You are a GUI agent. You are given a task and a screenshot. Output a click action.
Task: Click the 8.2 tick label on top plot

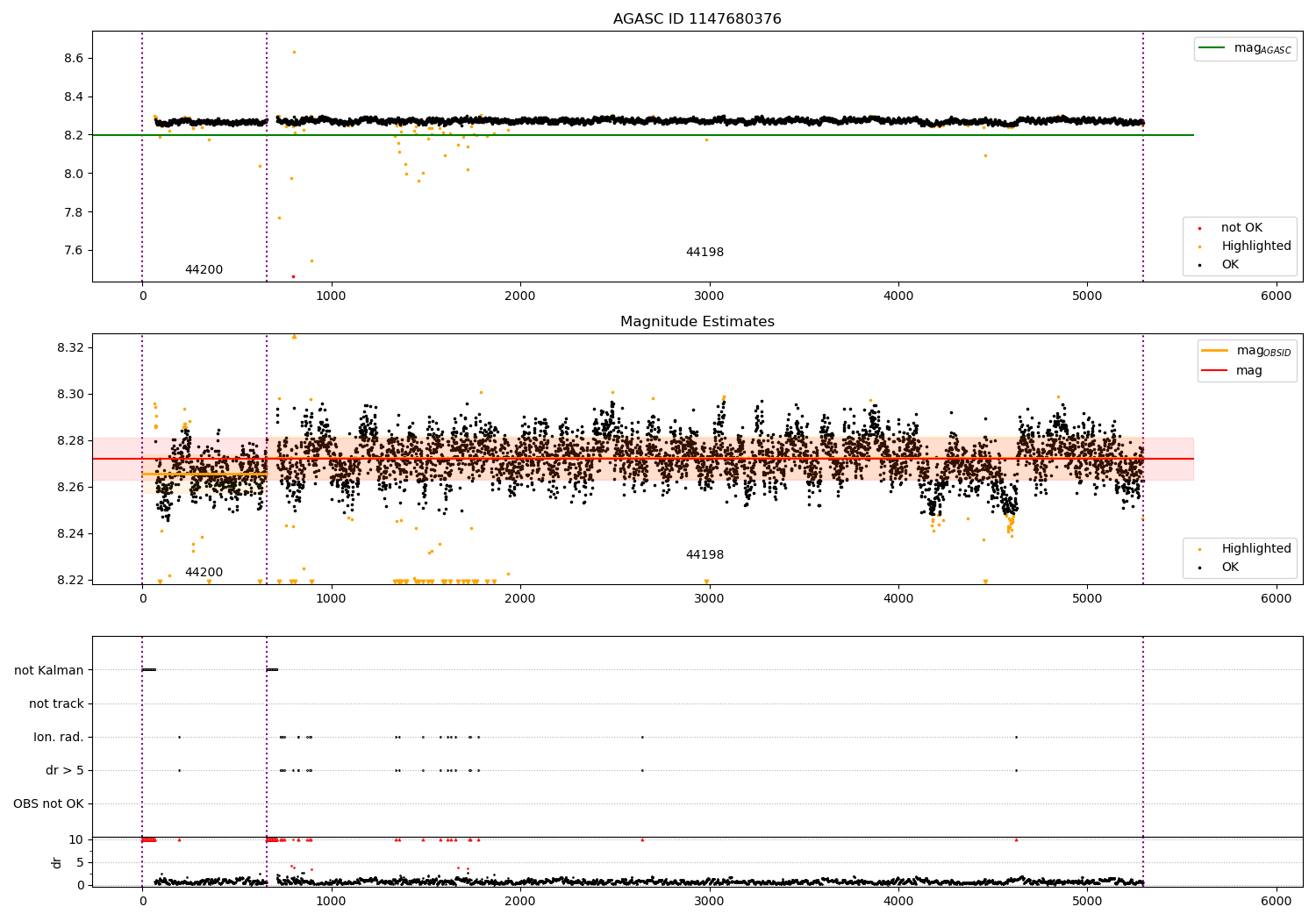(73, 136)
